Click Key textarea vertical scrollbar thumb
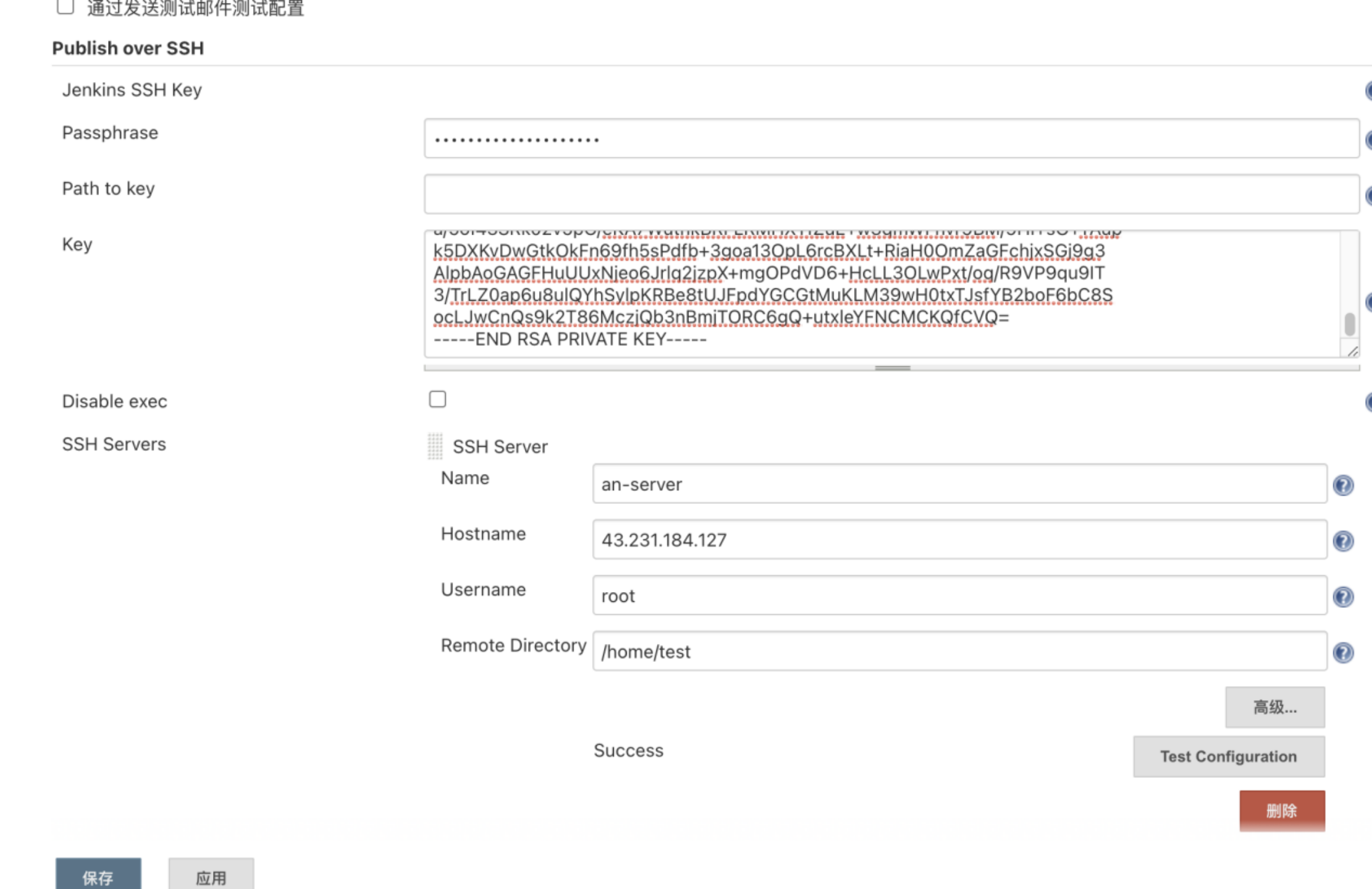The image size is (1372, 889). tap(1350, 323)
